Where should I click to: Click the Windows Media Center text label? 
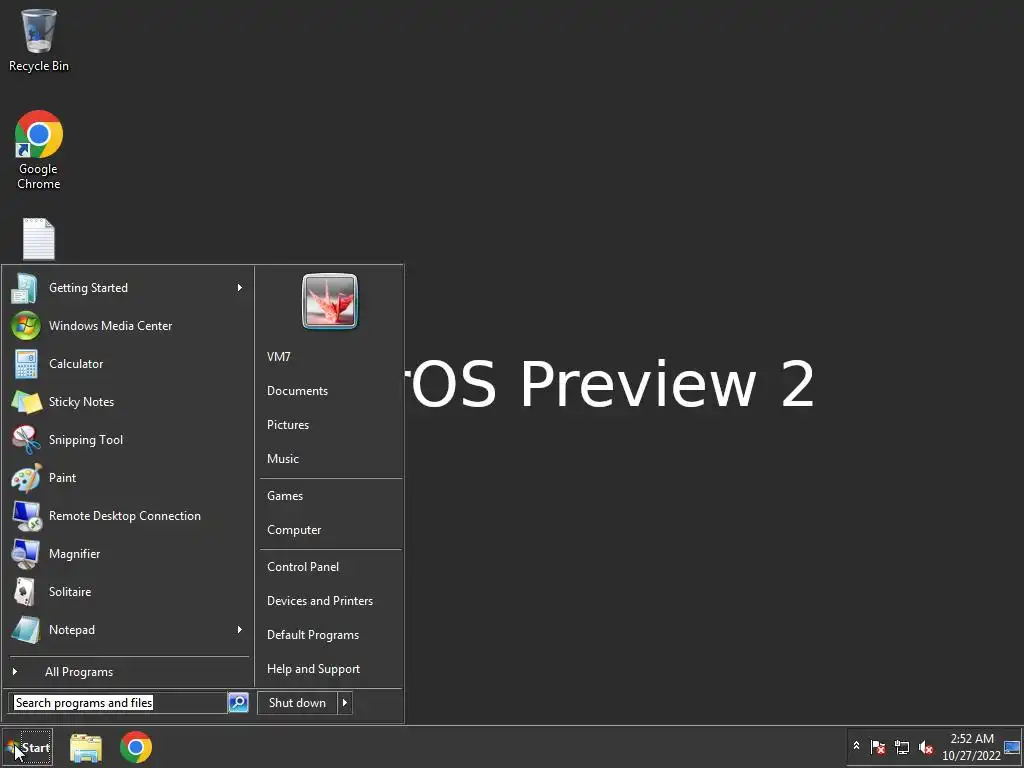pyautogui.click(x=110, y=326)
